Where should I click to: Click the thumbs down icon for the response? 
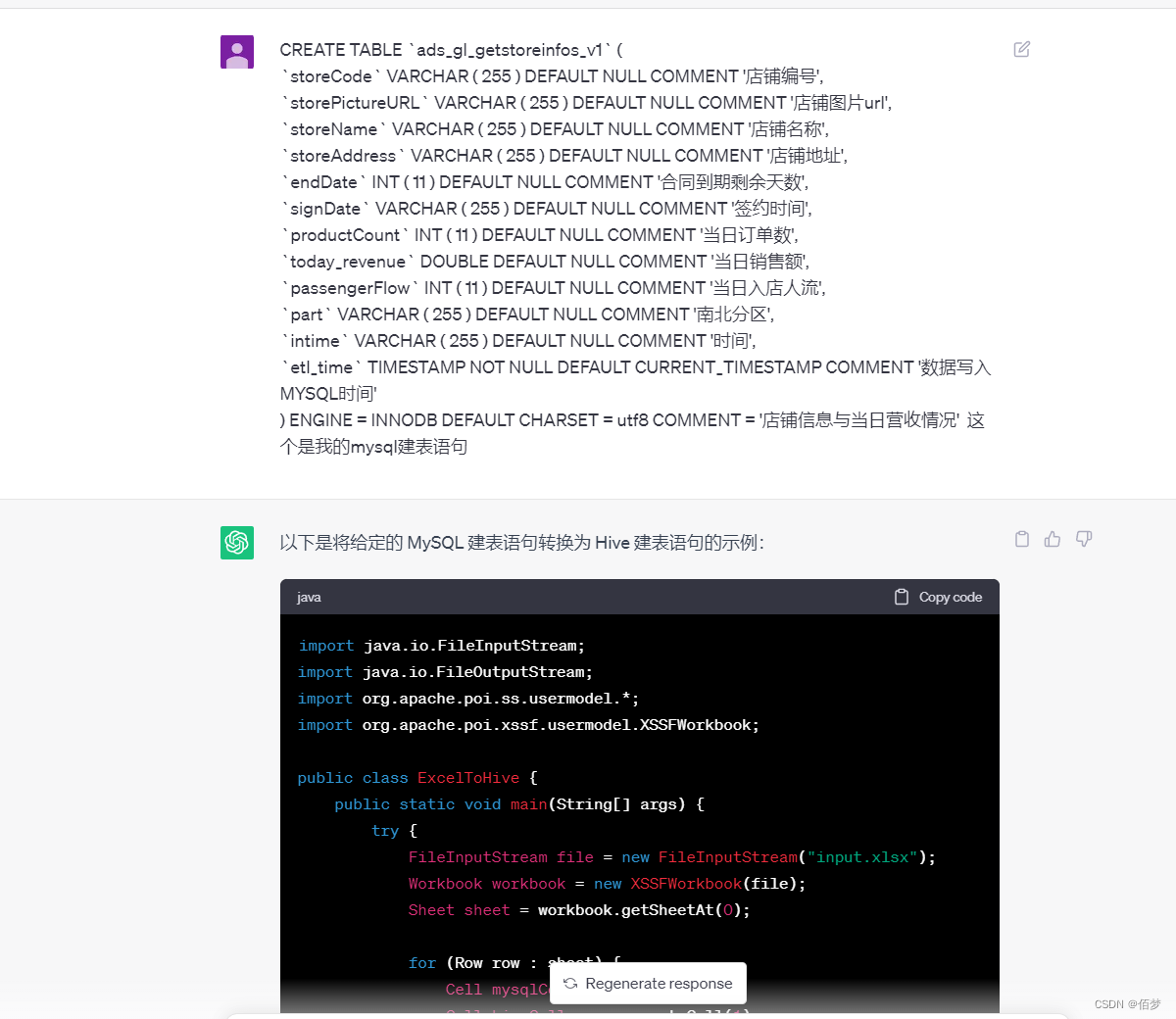point(1084,538)
